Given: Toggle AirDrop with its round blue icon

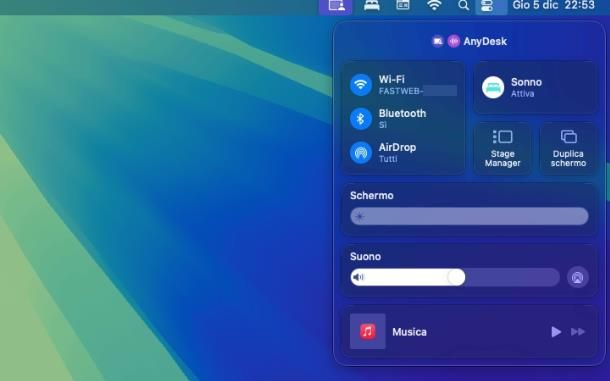Looking at the screenshot, I should point(361,153).
